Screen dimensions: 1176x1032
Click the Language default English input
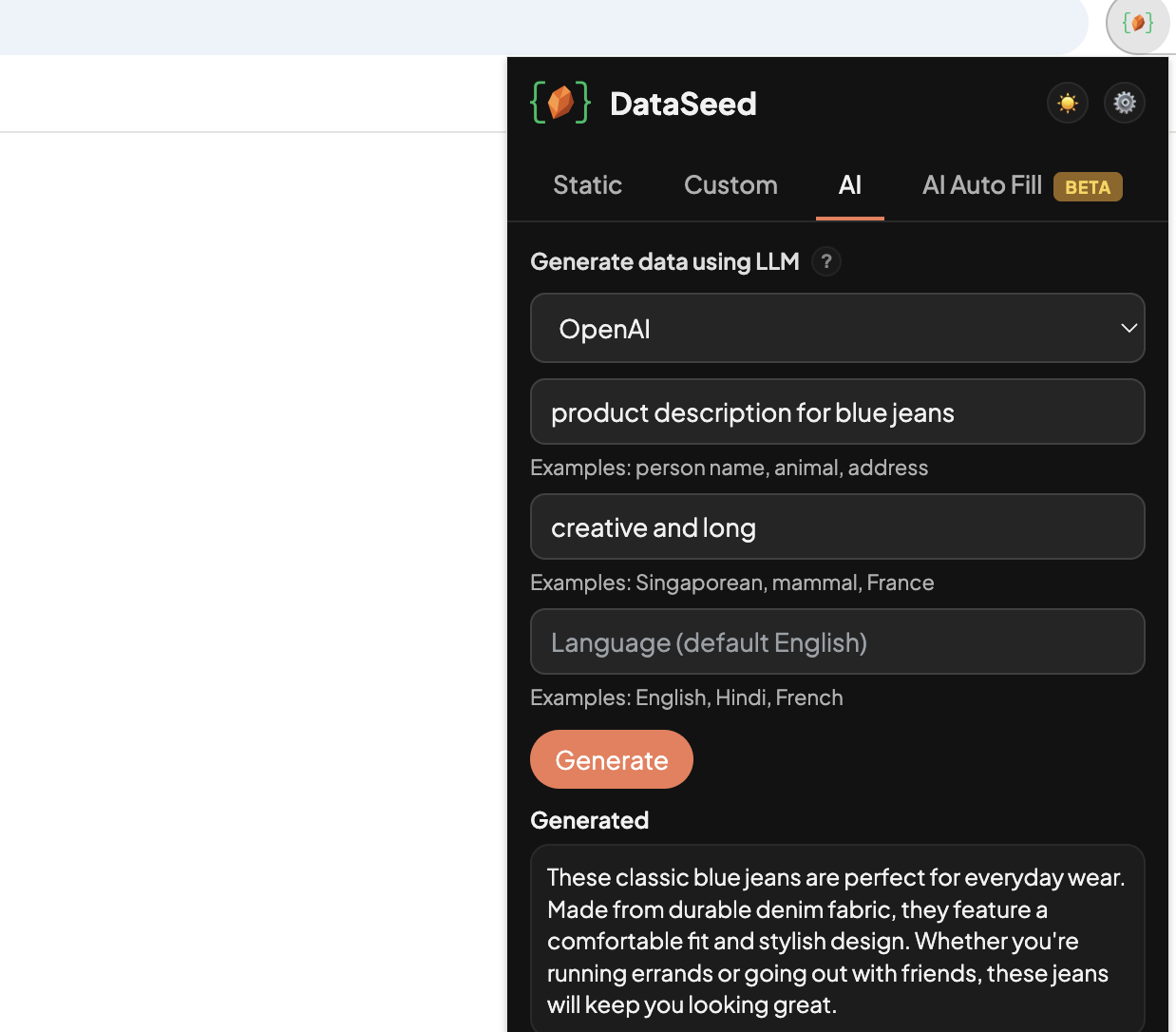pos(837,641)
